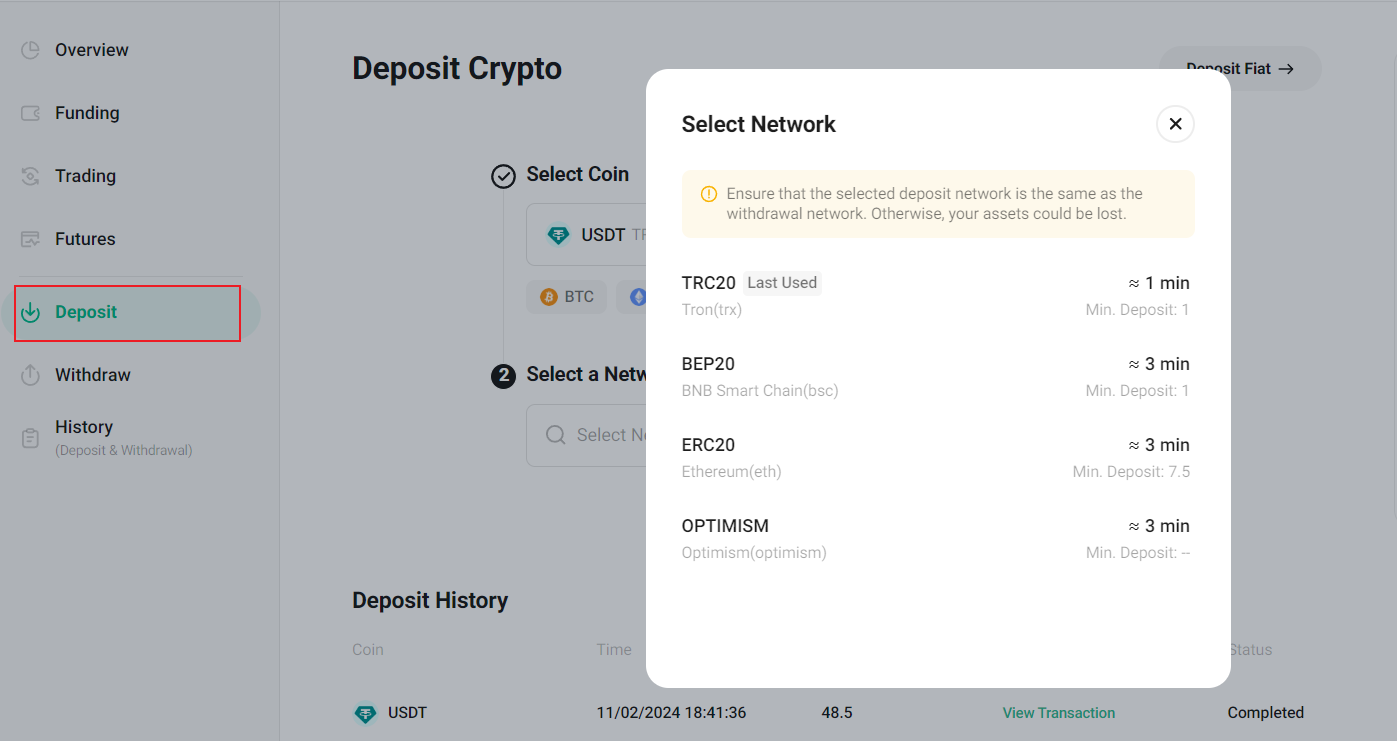The image size is (1397, 741).
Task: Open View Transaction for the USDT deposit
Action: click(x=1058, y=712)
